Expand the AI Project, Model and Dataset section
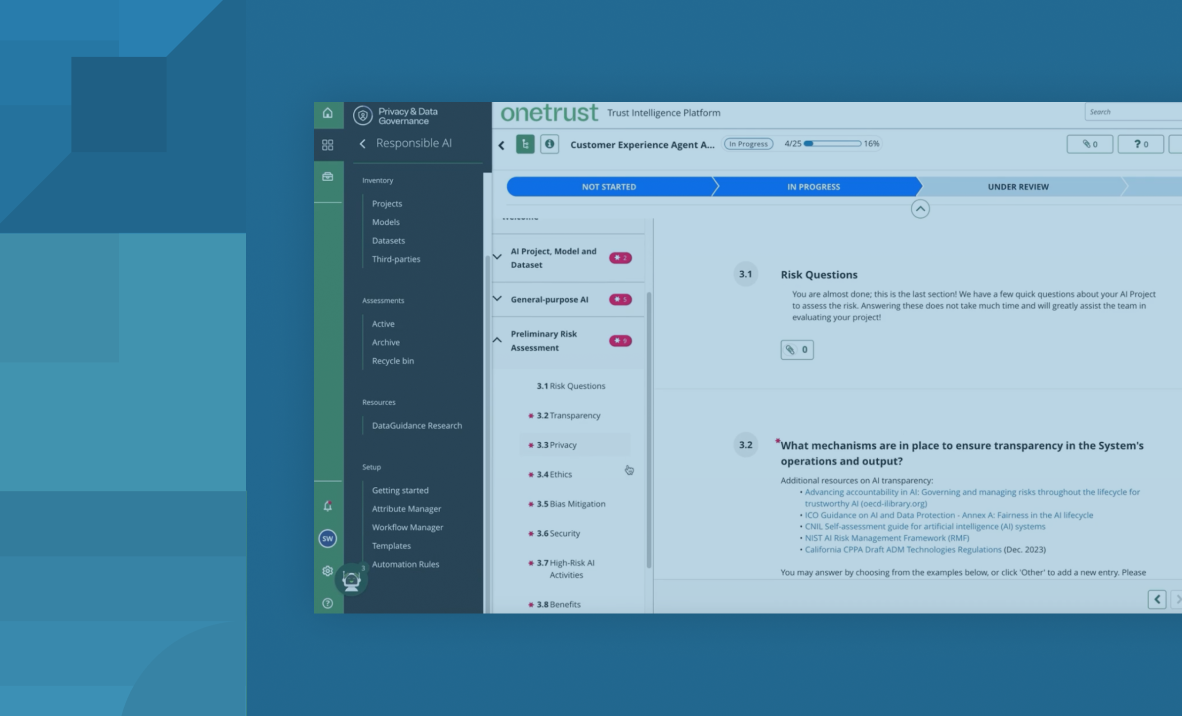Image resolution: width=1182 pixels, height=716 pixels. pyautogui.click(x=497, y=257)
